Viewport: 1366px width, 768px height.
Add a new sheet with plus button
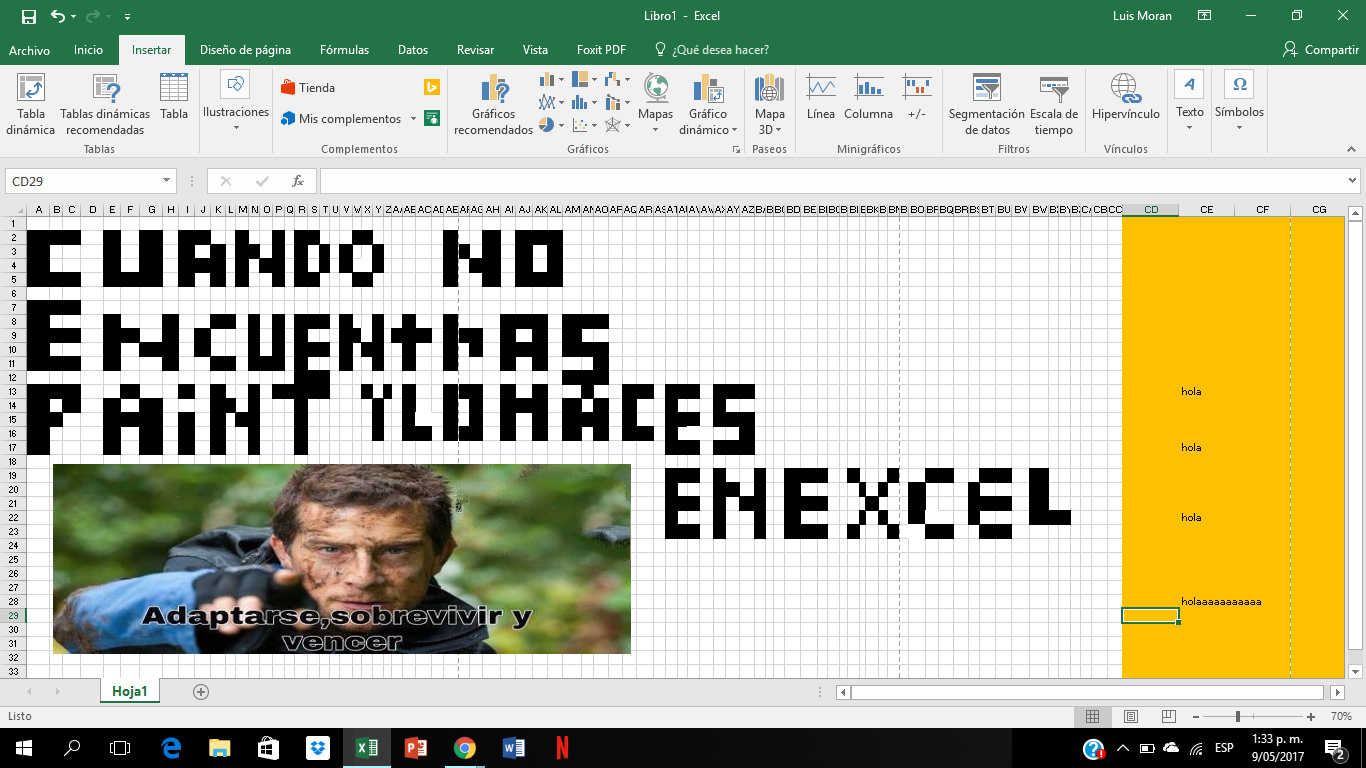(x=201, y=691)
